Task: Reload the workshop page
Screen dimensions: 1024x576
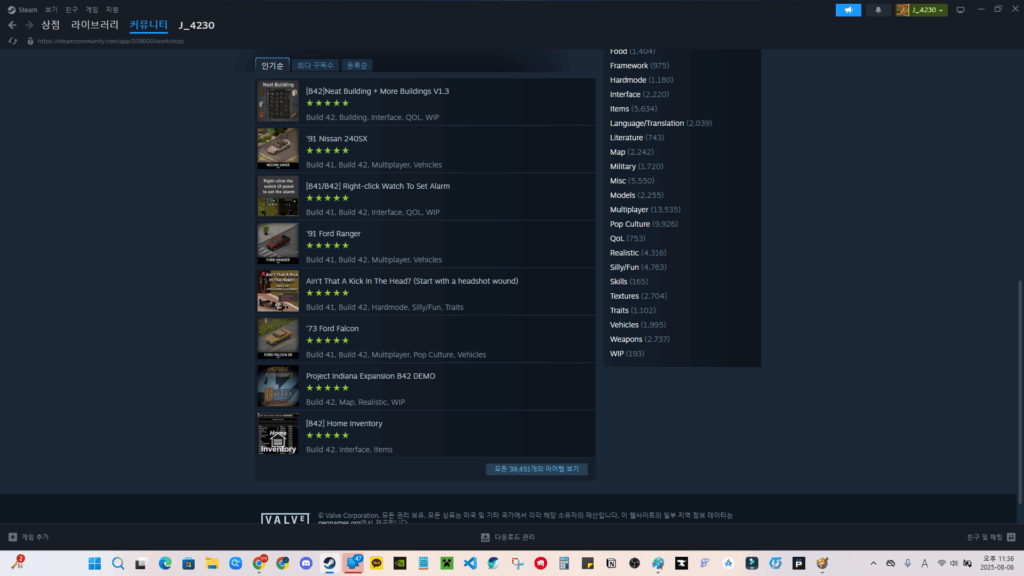Action: click(12, 41)
